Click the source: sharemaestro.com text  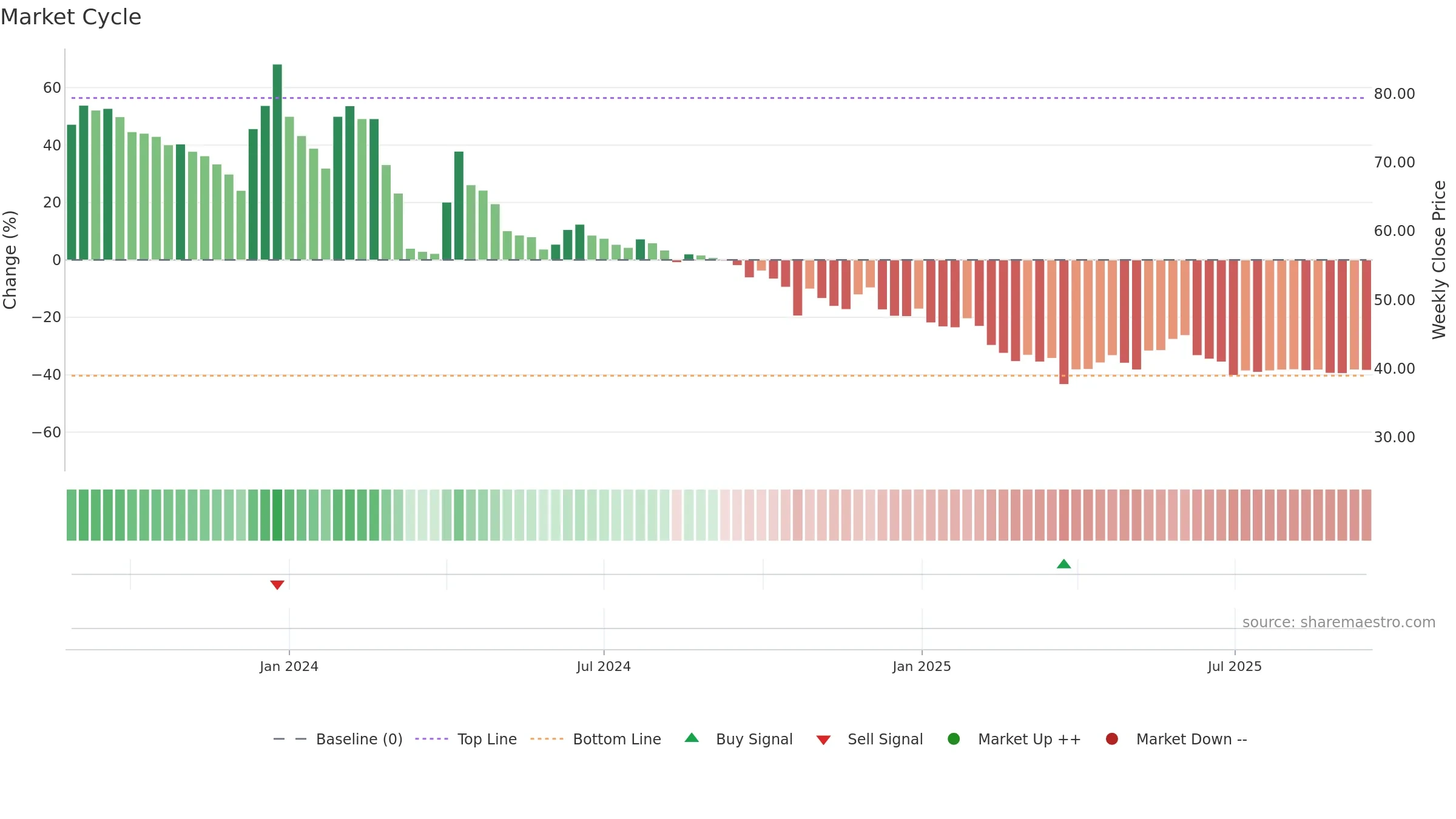pyautogui.click(x=1339, y=622)
